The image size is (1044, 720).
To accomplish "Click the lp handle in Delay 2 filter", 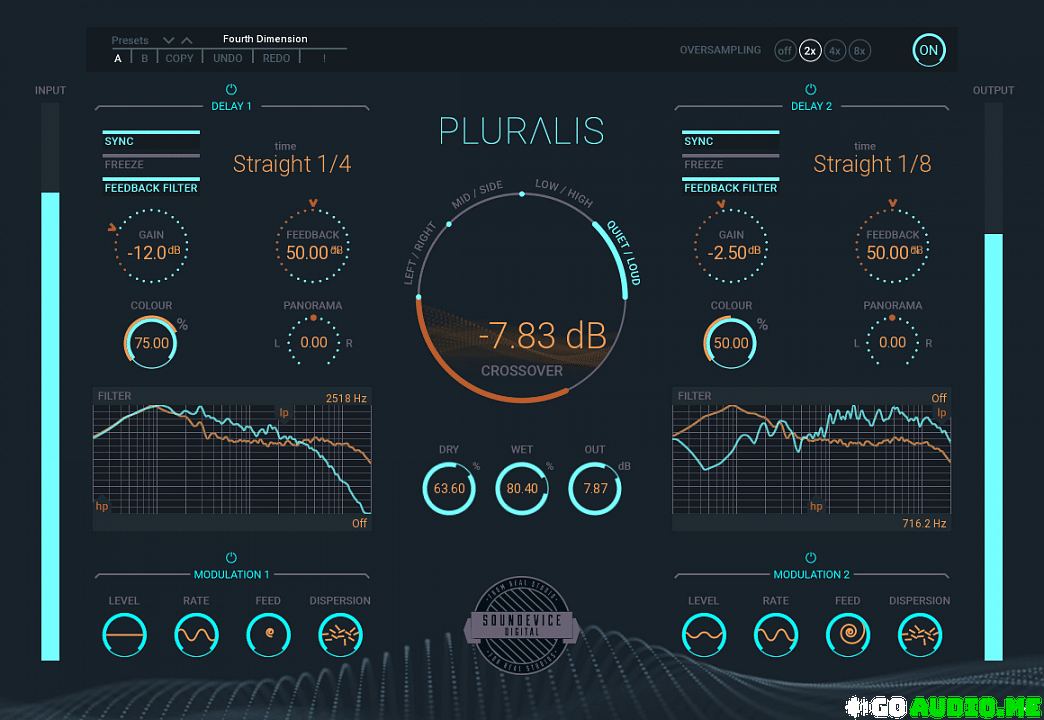I will [x=941, y=413].
